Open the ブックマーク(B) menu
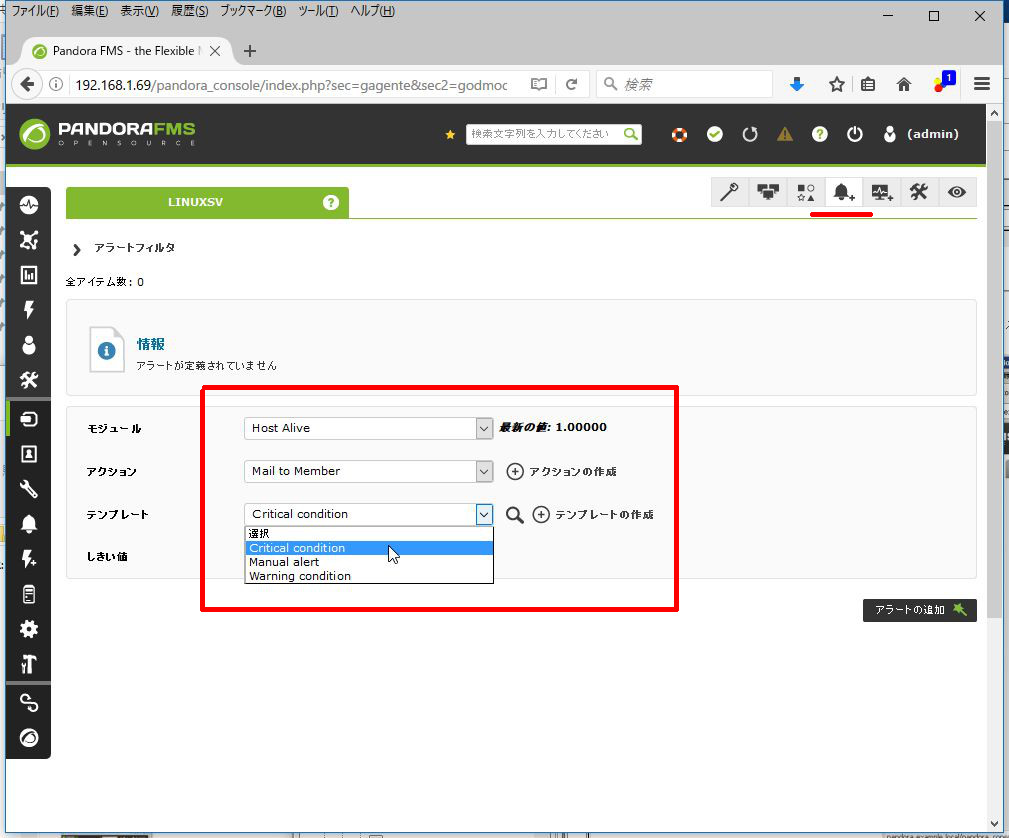The width and height of the screenshot is (1009, 838). [x=253, y=11]
